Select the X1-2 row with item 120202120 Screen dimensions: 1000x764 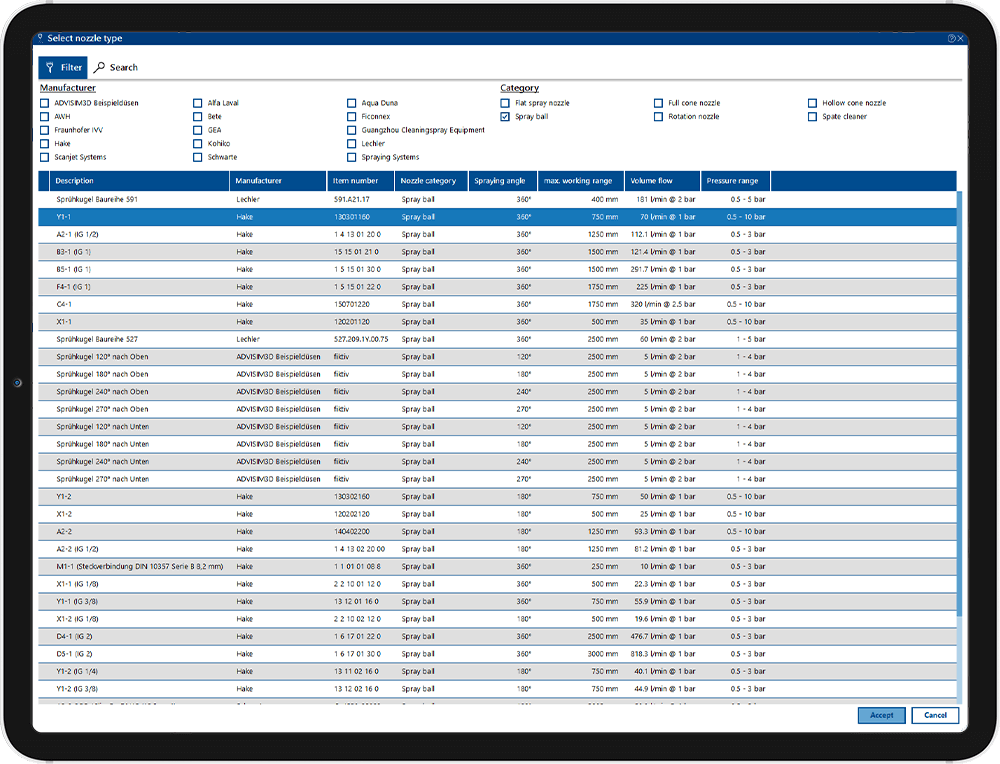[497, 515]
